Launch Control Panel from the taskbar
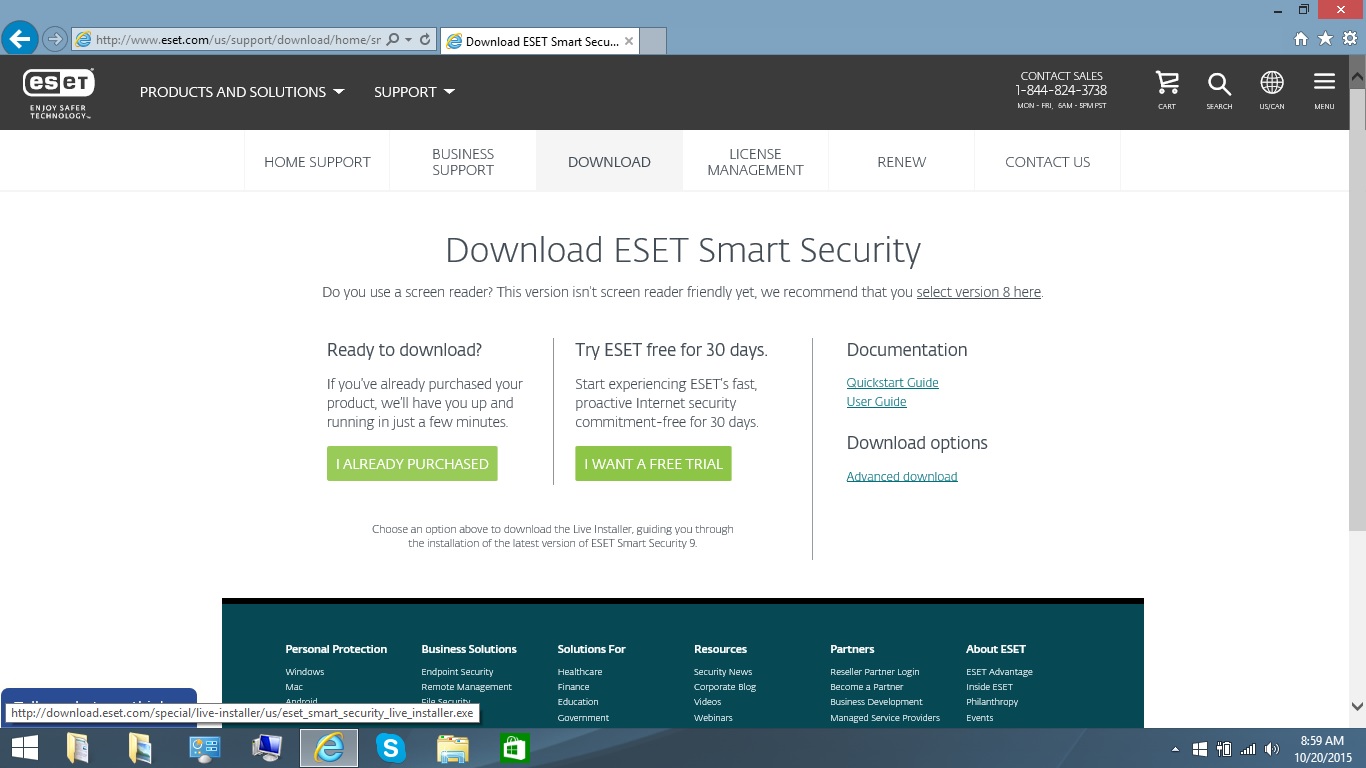Screen dimensions: 1366x768 204,748
